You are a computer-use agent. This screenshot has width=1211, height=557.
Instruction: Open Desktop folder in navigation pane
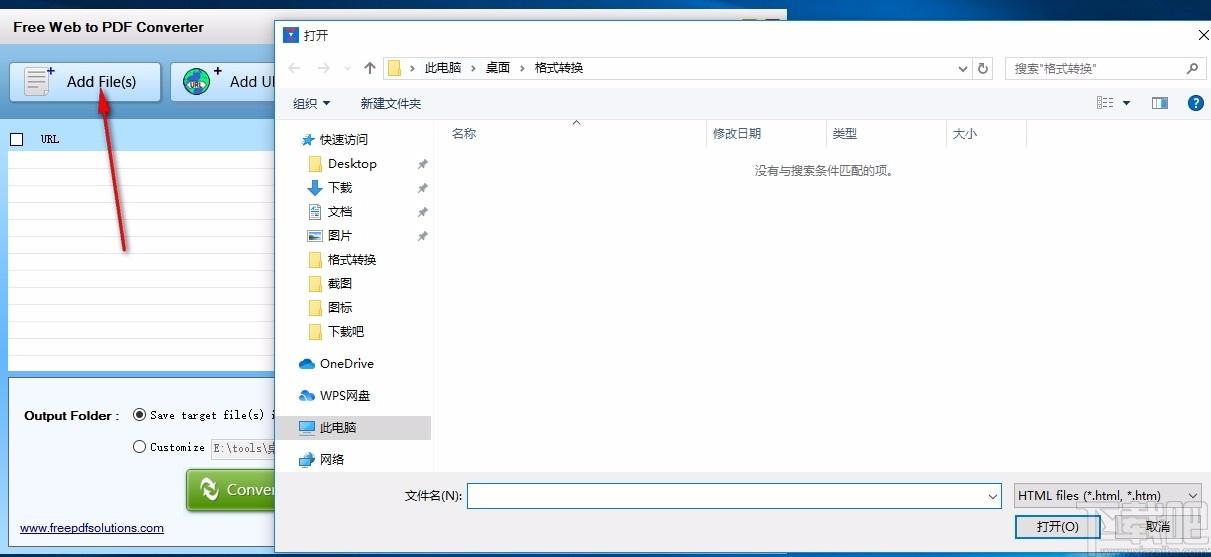pyautogui.click(x=352, y=164)
